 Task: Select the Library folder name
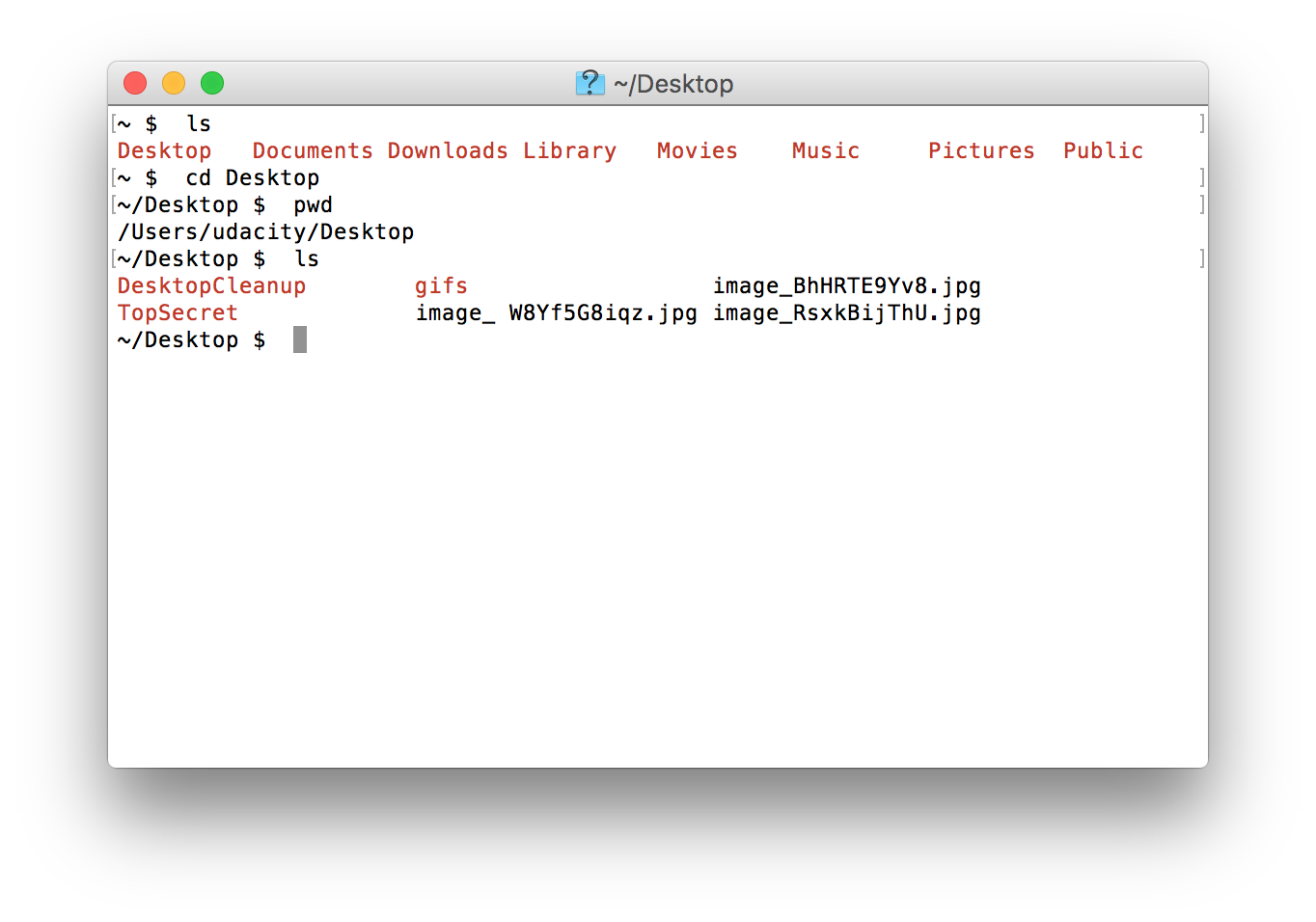[569, 150]
